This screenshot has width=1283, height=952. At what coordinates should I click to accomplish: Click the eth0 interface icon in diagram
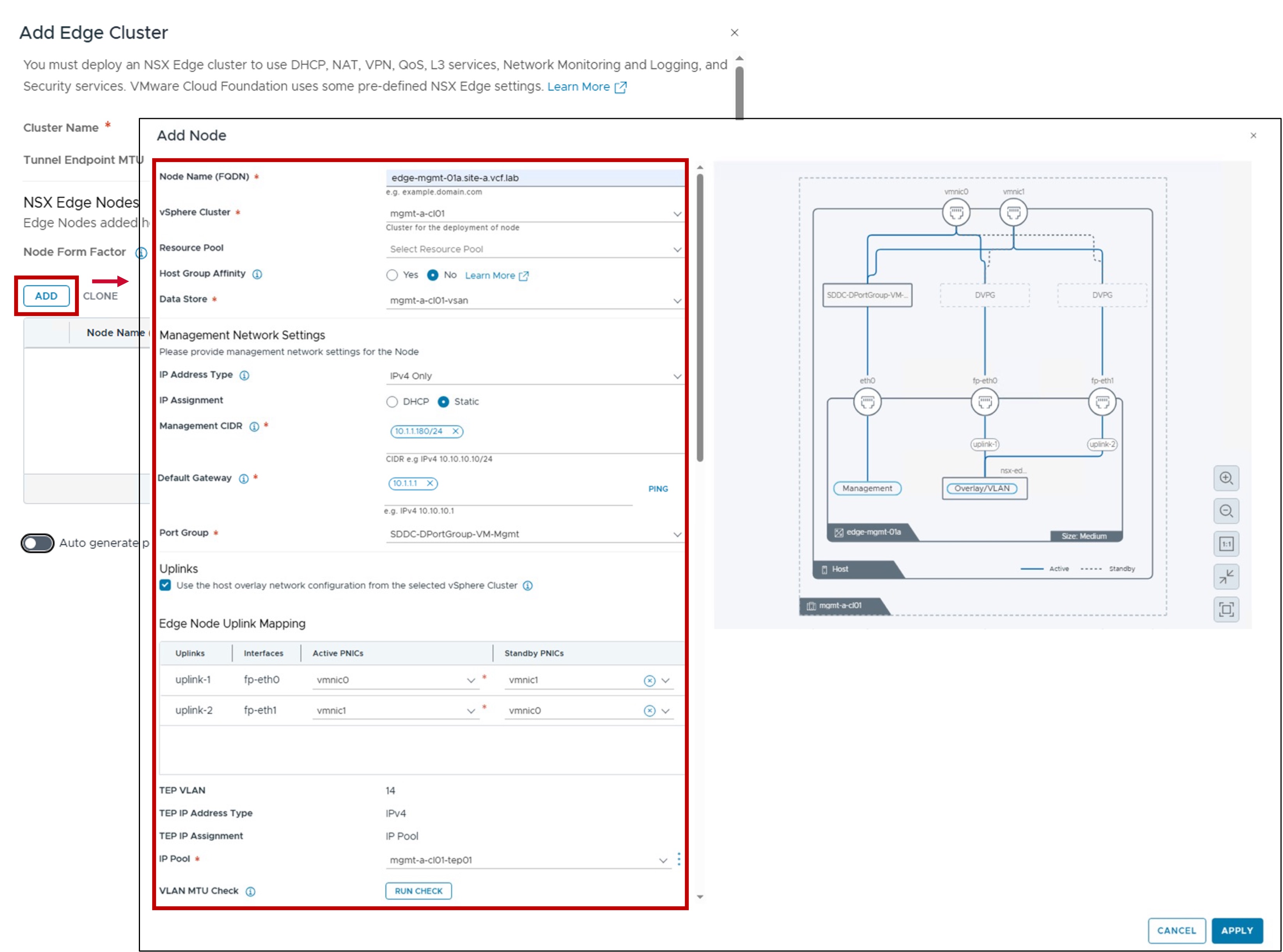867,402
